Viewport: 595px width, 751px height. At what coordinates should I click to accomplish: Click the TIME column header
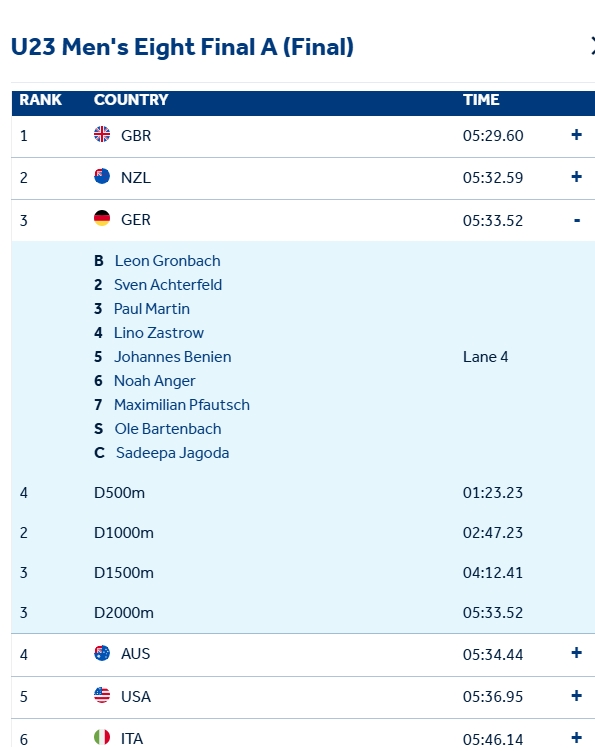tap(481, 100)
